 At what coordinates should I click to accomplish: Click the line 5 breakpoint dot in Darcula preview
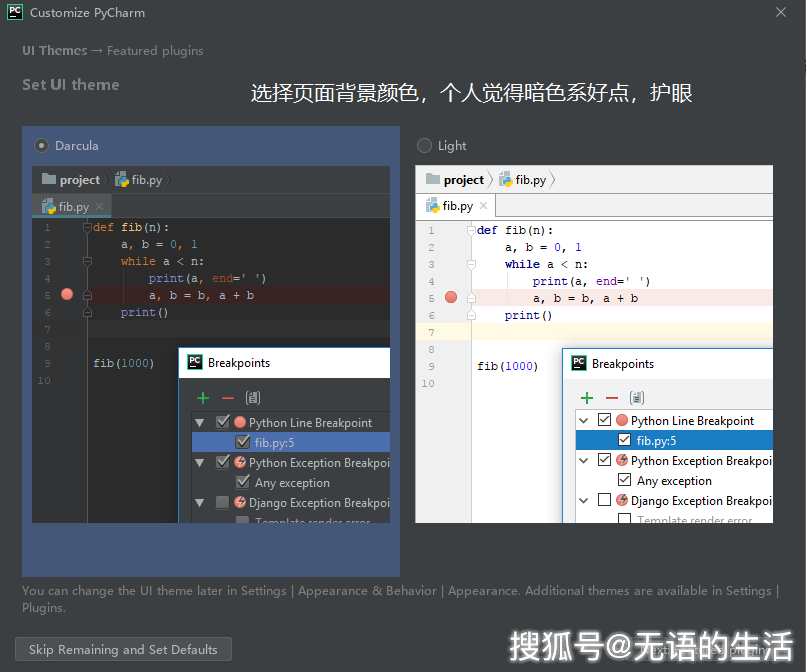tap(67, 294)
